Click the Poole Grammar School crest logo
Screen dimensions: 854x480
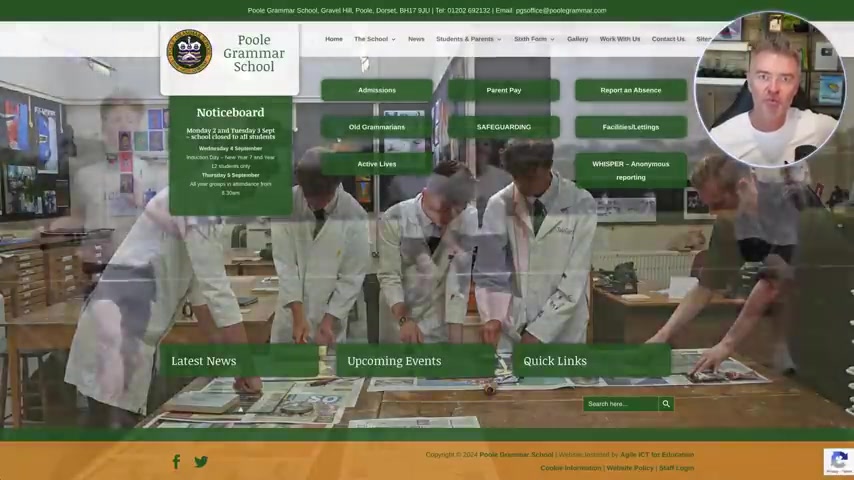point(189,52)
